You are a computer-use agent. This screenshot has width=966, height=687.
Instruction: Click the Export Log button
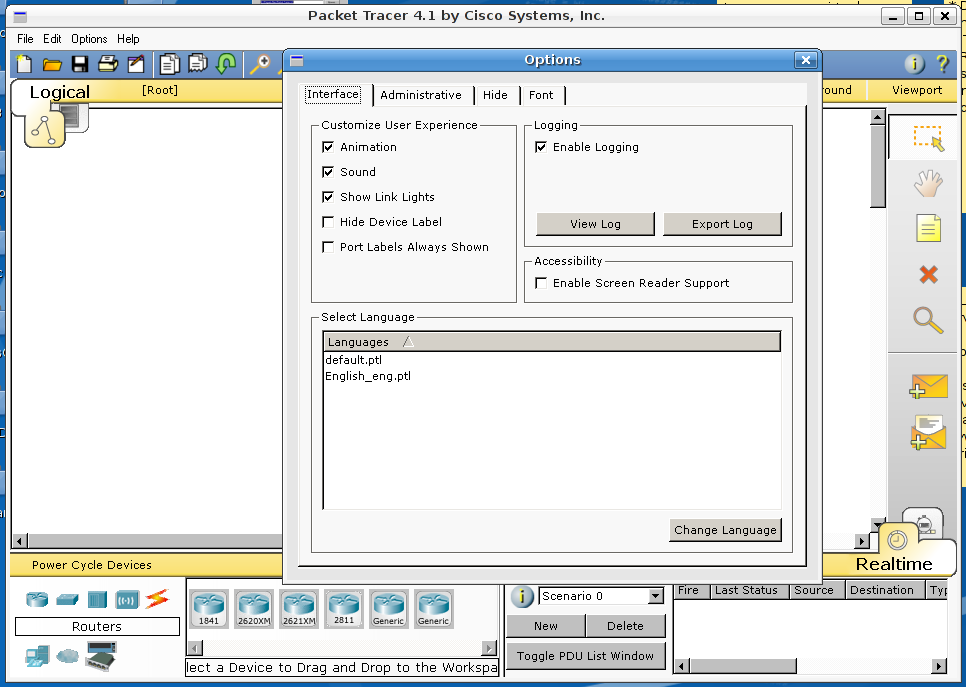point(722,224)
